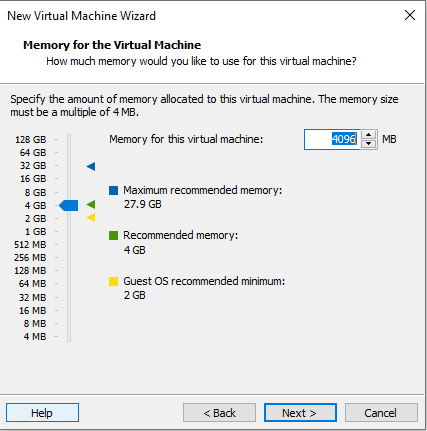The image size is (427, 431).
Task: Click the green Recommended memory legend square
Action: (x=113, y=236)
